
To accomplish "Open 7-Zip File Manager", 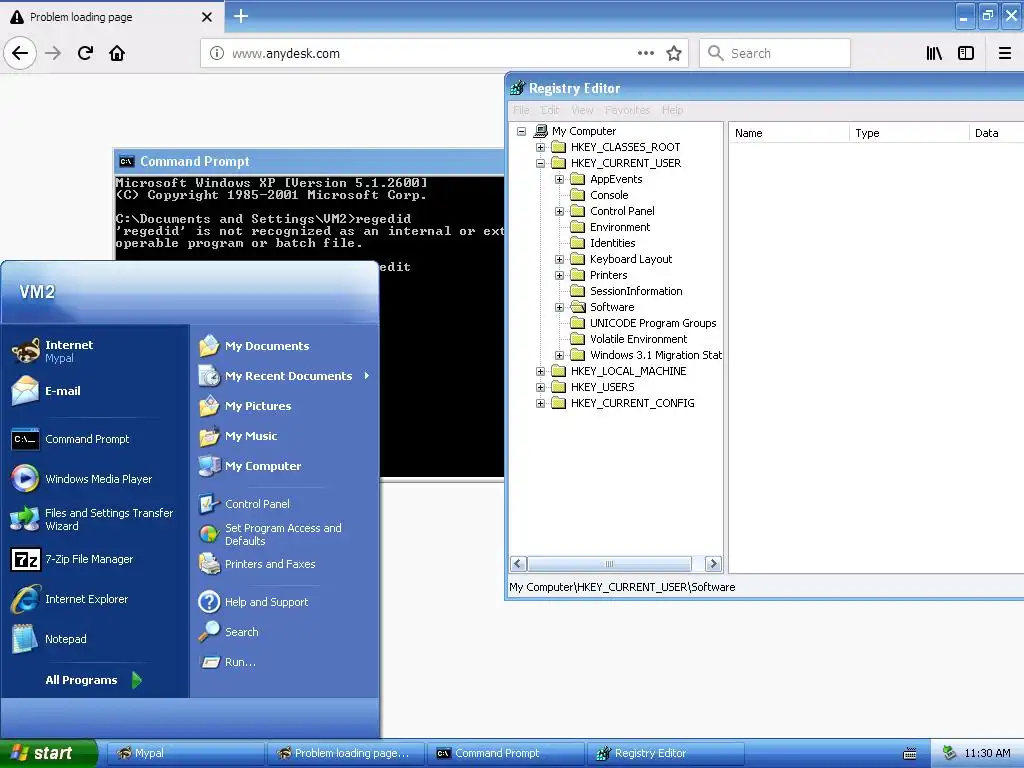I will [x=72, y=559].
